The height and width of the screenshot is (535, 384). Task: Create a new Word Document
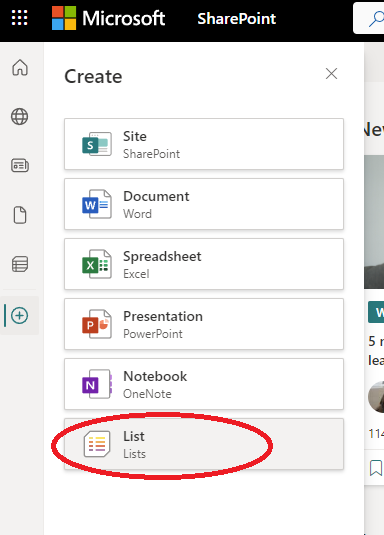click(x=204, y=204)
